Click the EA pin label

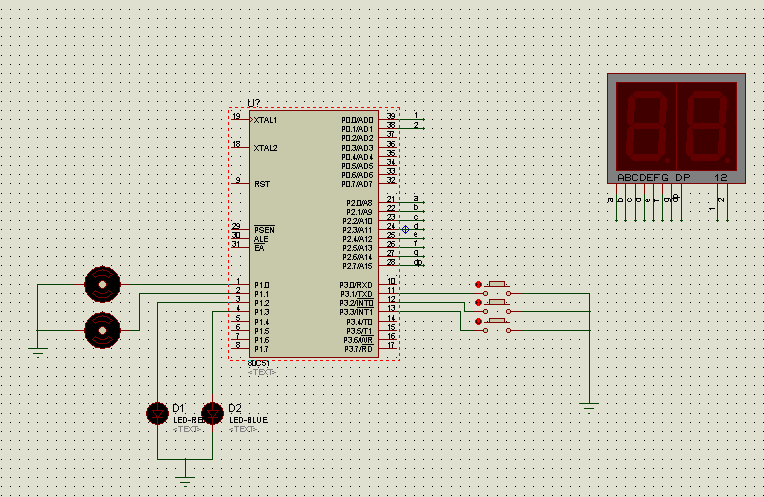coord(259,248)
